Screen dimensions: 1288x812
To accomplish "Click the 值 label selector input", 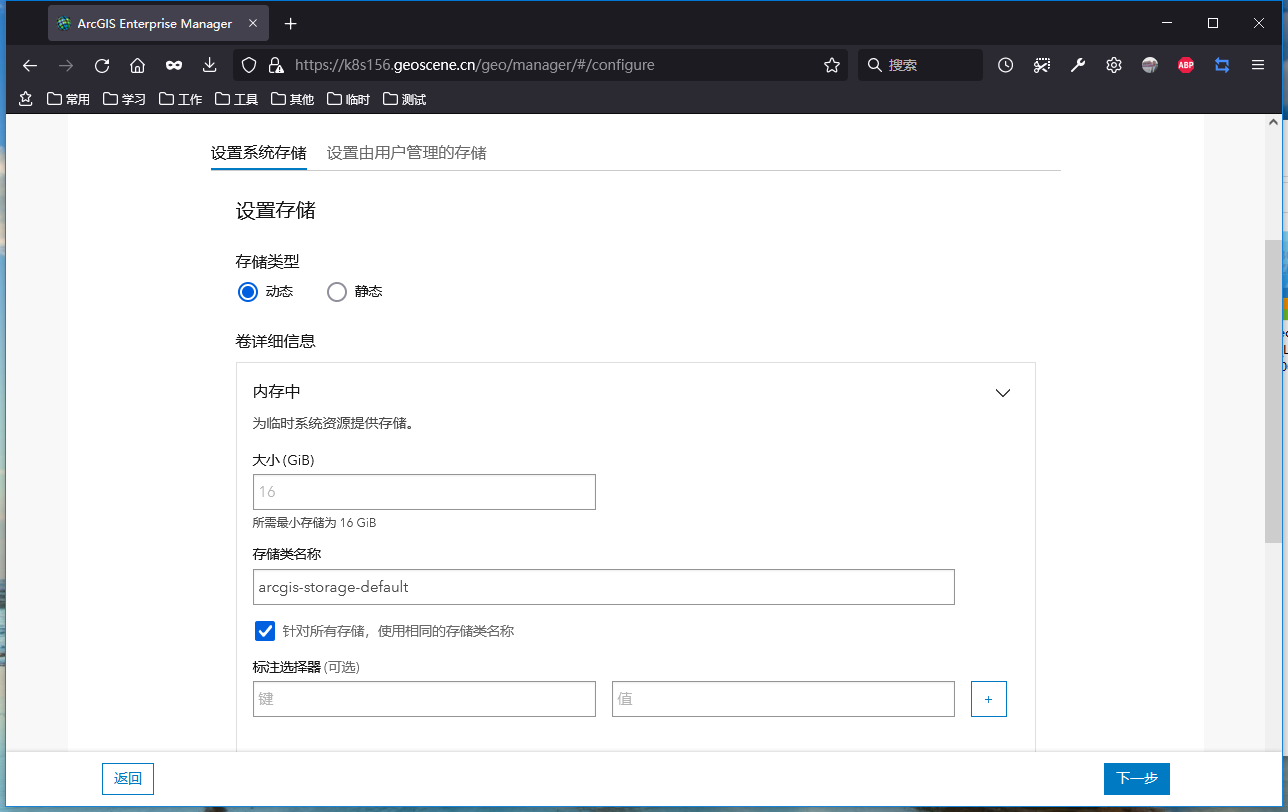I will point(783,699).
